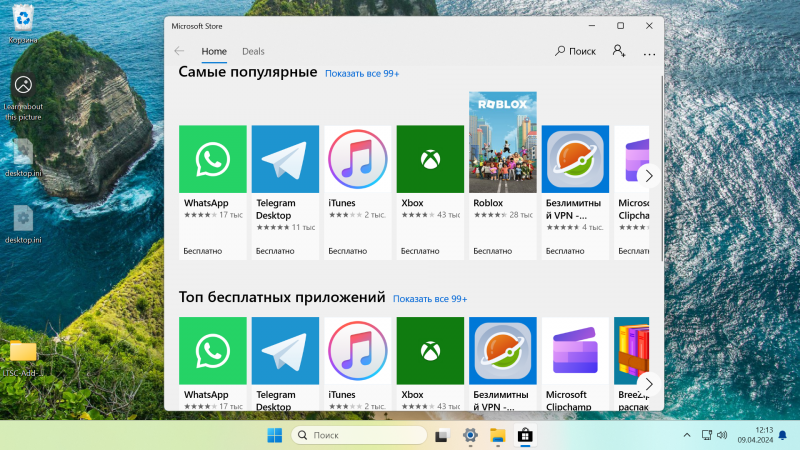Go back with the back arrow
This screenshot has width=800, height=450.
179,51
